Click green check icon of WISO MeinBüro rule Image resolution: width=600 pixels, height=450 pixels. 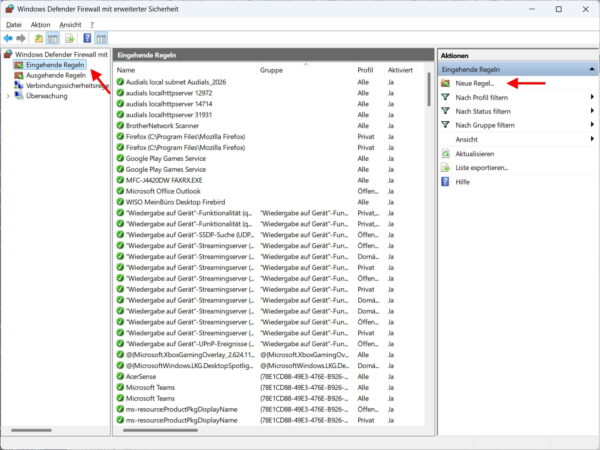120,202
